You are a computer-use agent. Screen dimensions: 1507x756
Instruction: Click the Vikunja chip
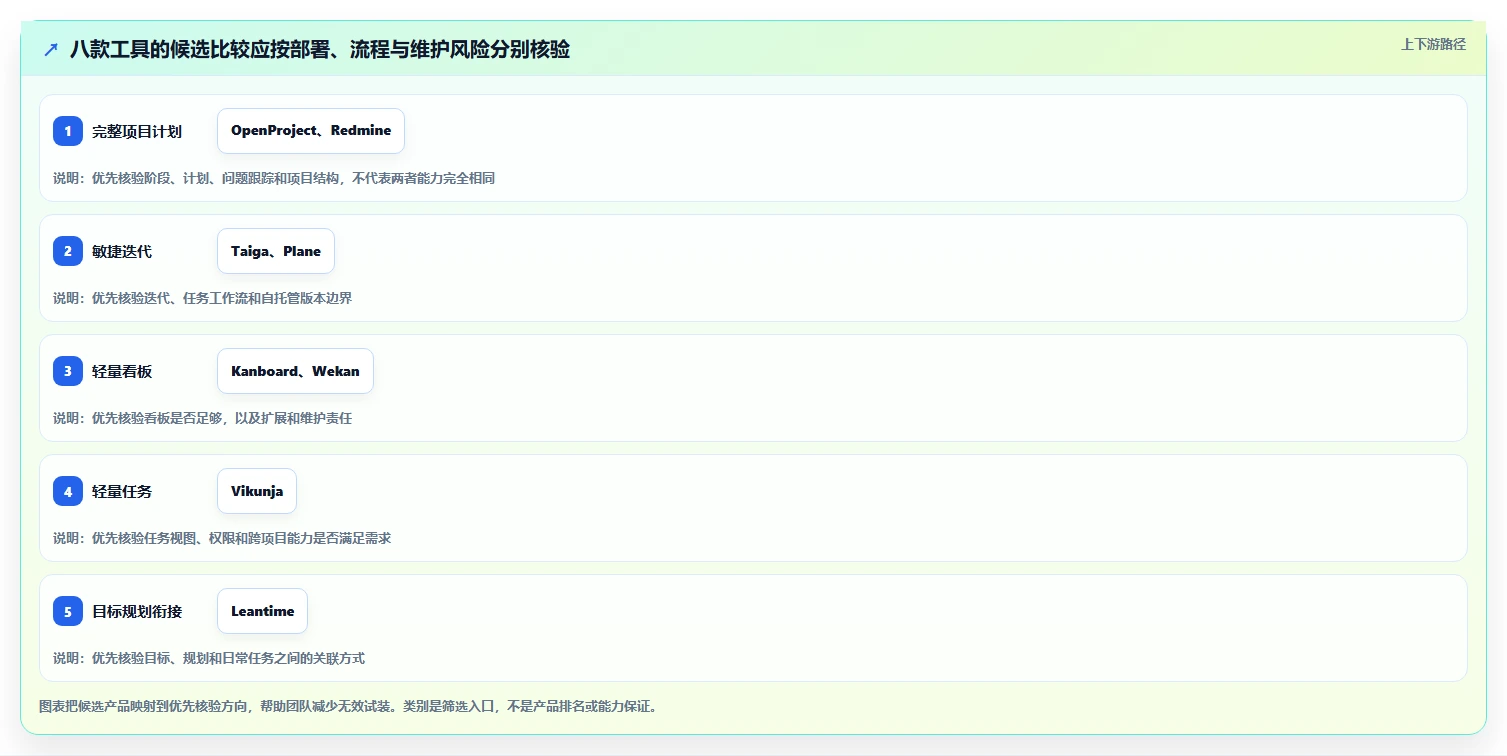[x=257, y=491]
